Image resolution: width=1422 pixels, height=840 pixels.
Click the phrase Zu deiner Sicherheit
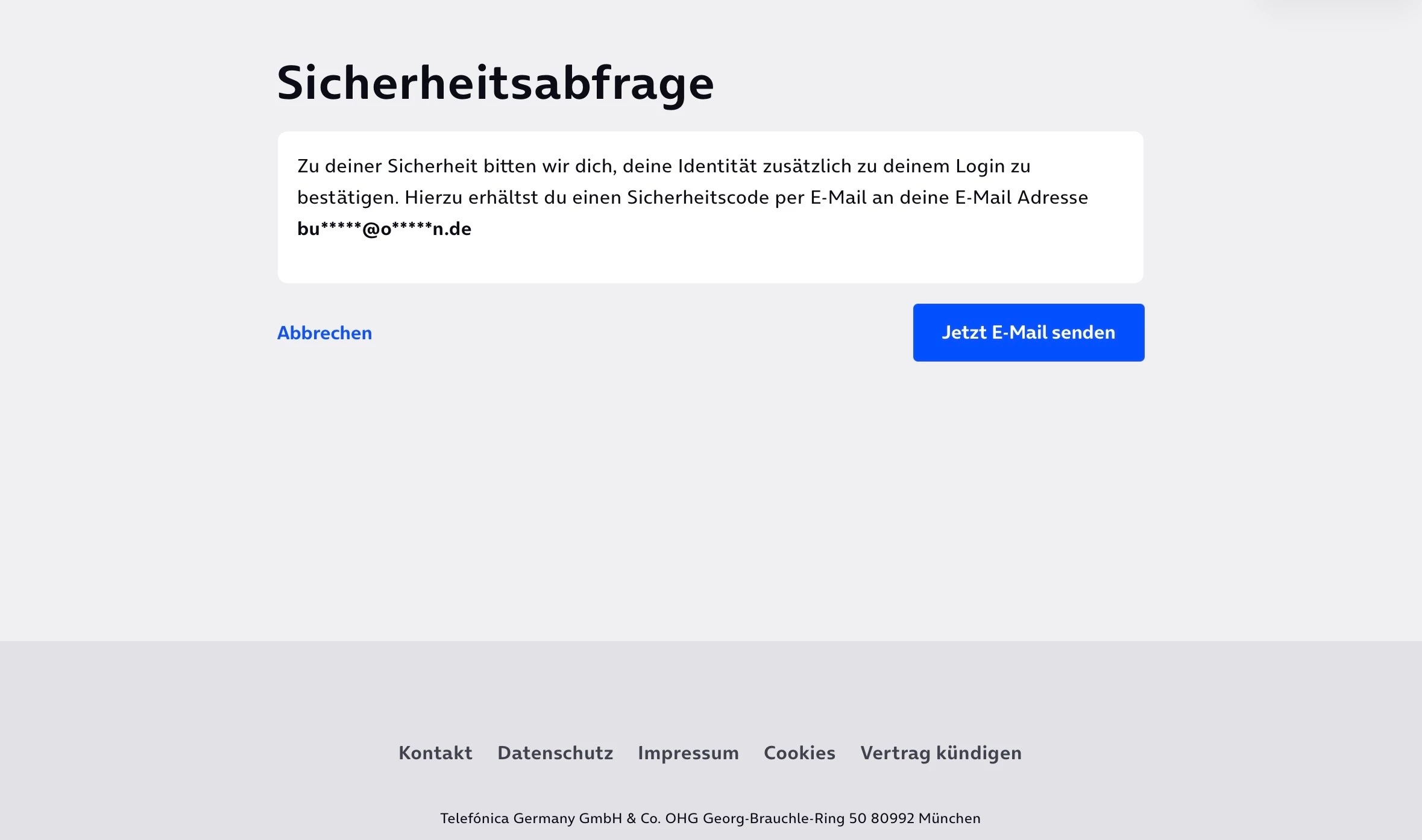tap(387, 166)
